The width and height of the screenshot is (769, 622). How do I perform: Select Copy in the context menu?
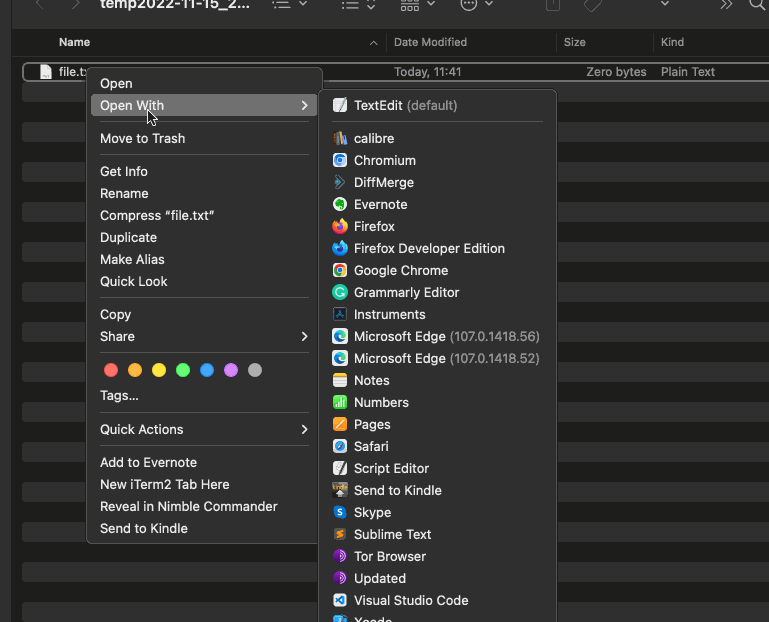204,314
